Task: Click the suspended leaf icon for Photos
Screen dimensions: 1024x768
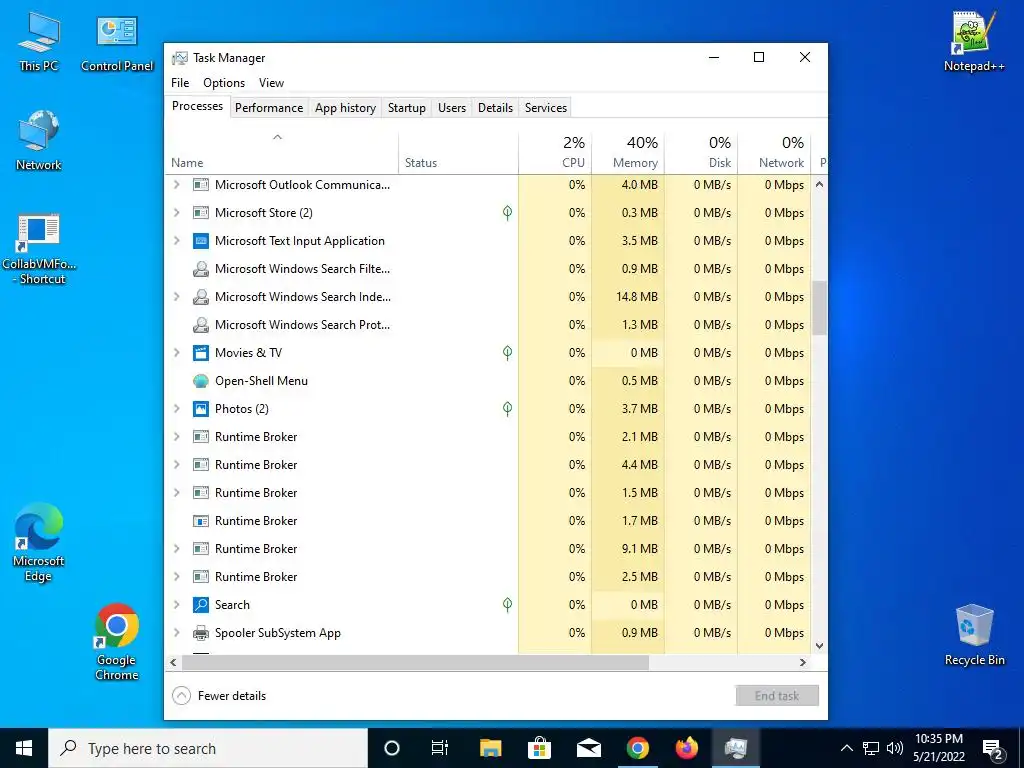Action: [x=507, y=409]
